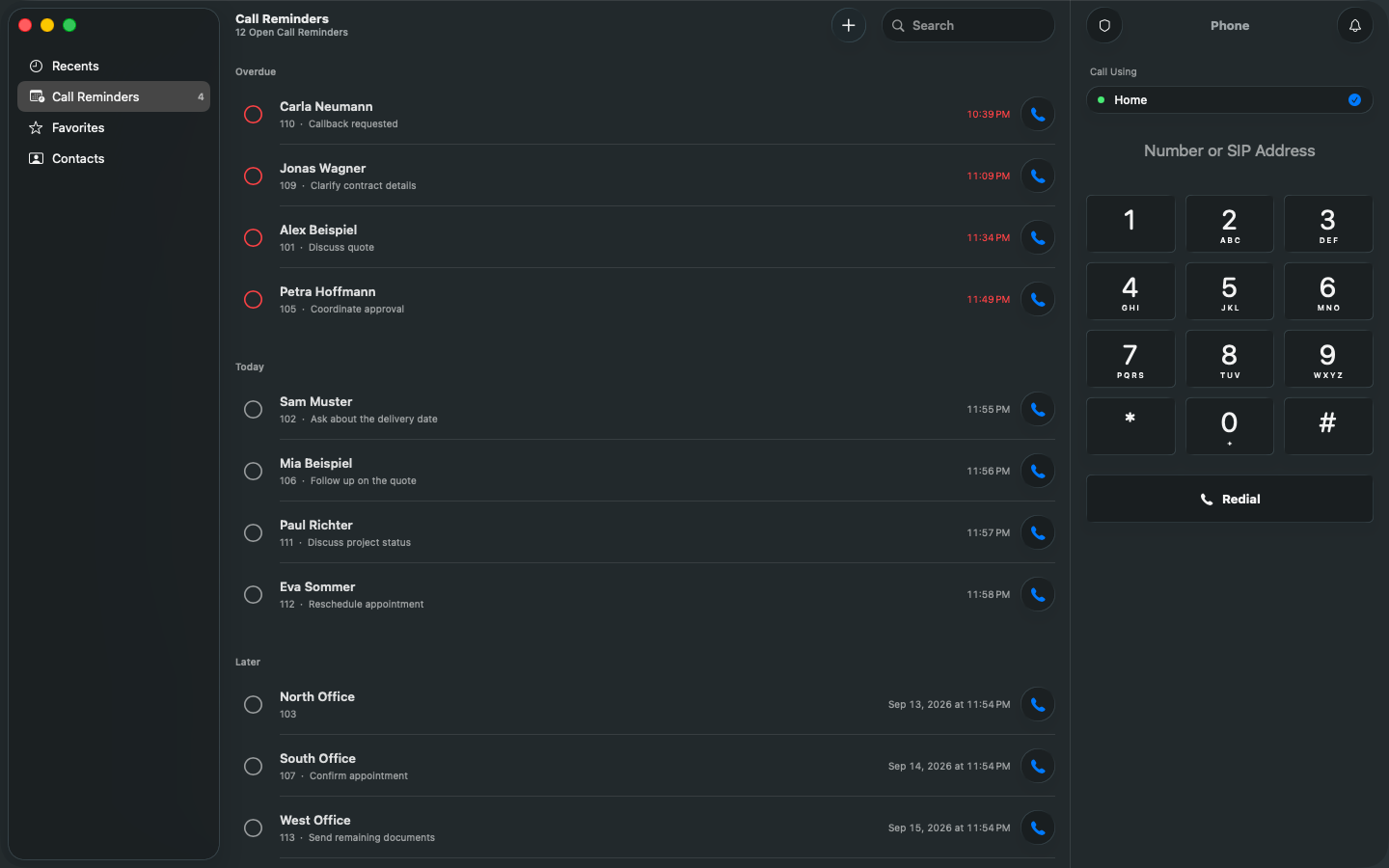Open the Call Using Home dropdown
This screenshot has width=1389, height=868.
(x=1229, y=99)
